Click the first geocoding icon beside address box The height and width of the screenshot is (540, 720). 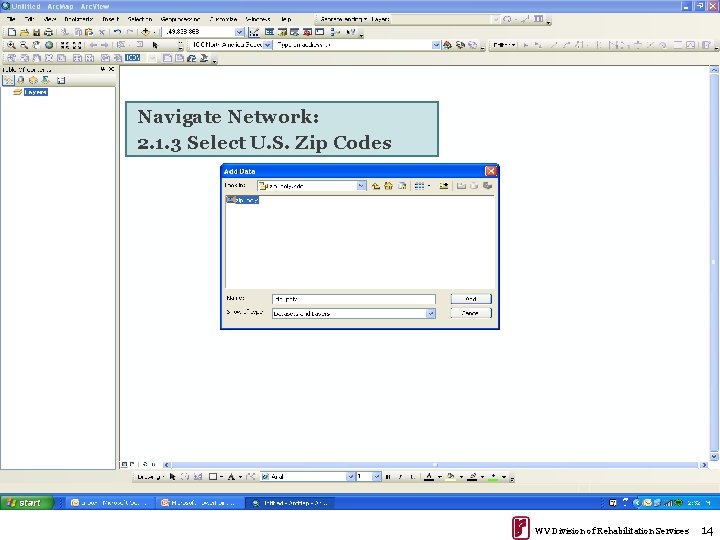tap(447, 45)
